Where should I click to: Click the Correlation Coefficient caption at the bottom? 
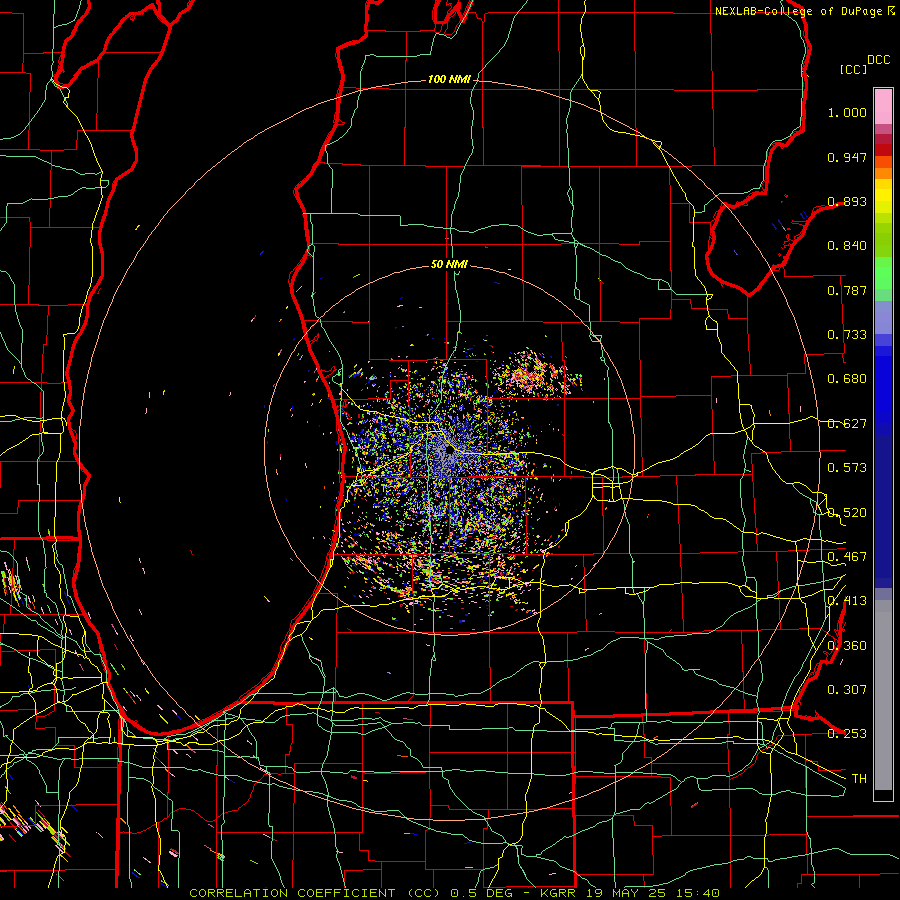tap(454, 893)
